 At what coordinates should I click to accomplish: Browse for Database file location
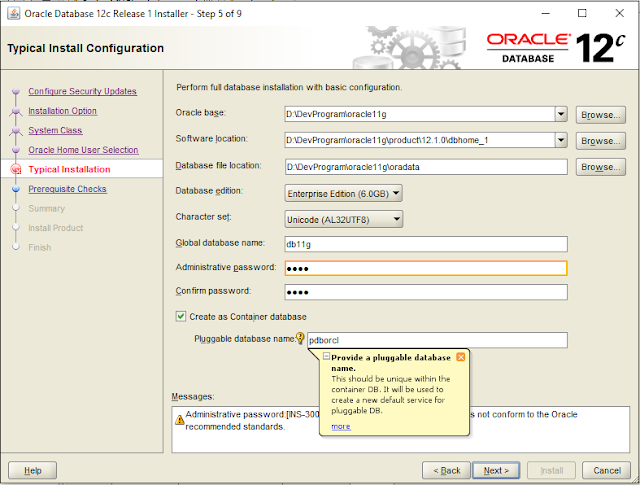tap(600, 167)
